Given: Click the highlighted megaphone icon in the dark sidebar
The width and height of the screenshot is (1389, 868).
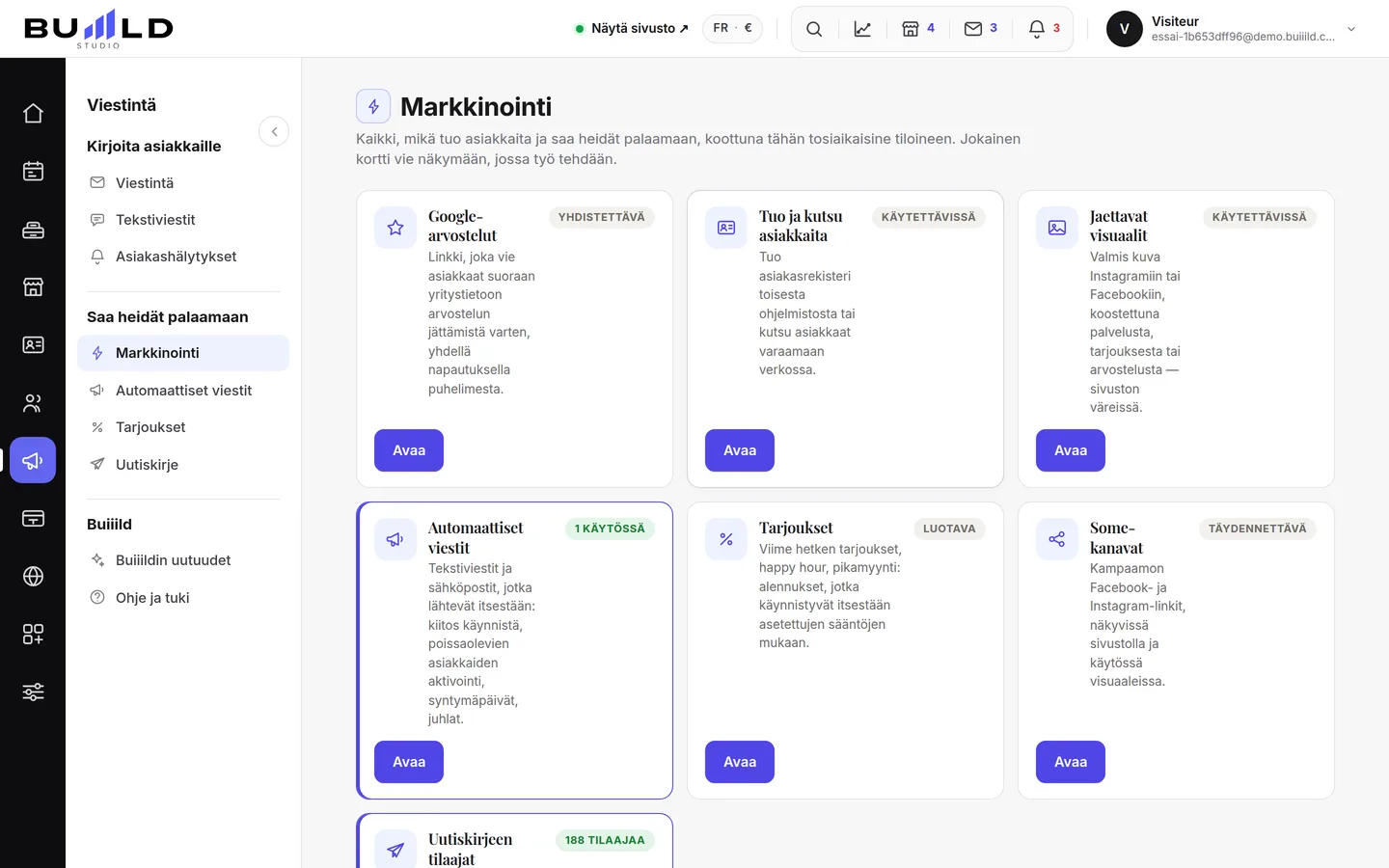Looking at the screenshot, I should pos(33,461).
